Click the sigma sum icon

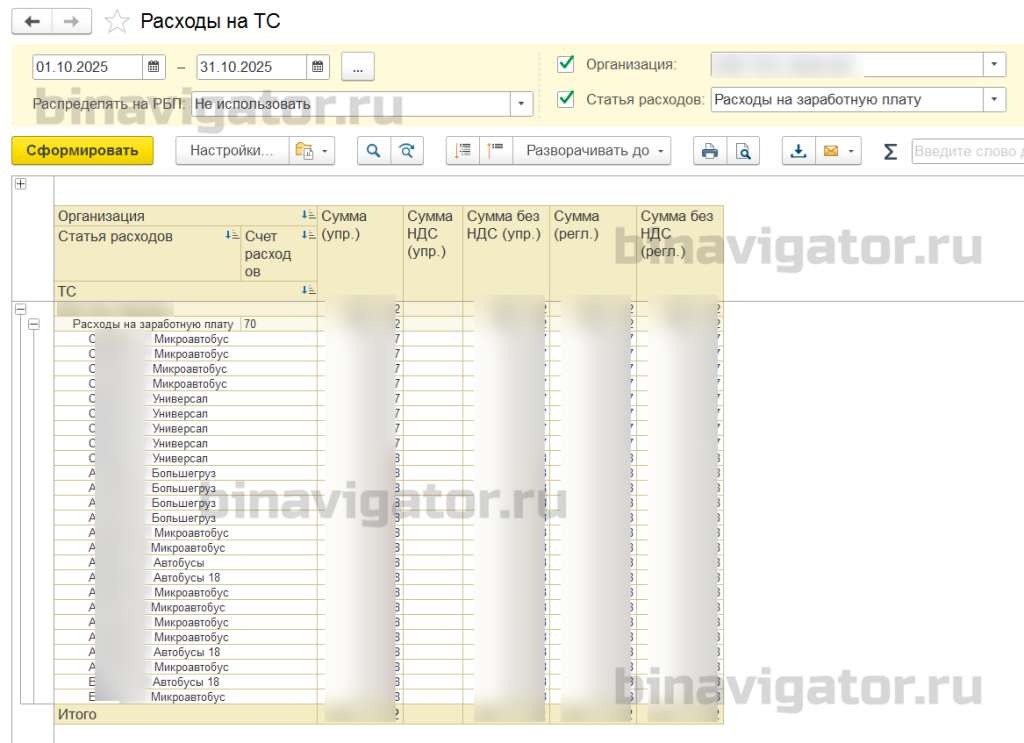[889, 151]
